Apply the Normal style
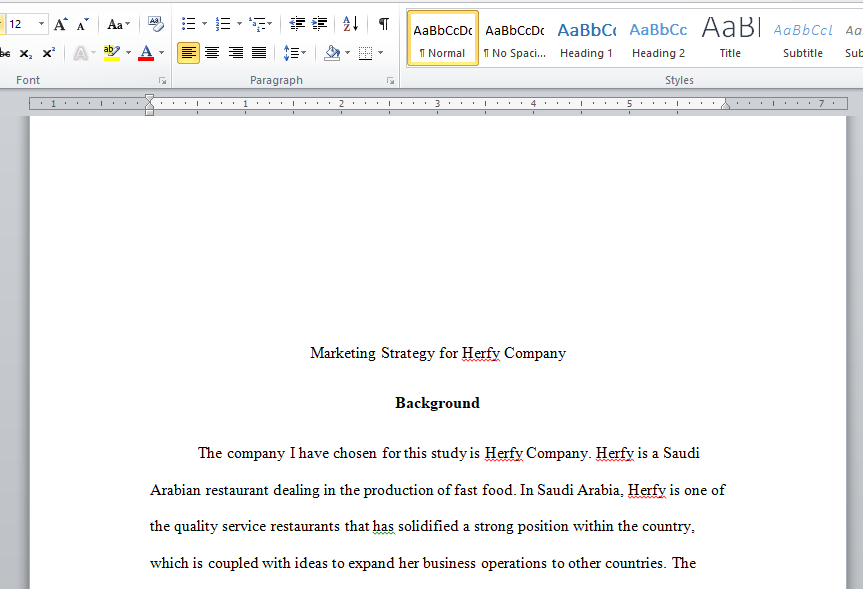 click(x=443, y=38)
